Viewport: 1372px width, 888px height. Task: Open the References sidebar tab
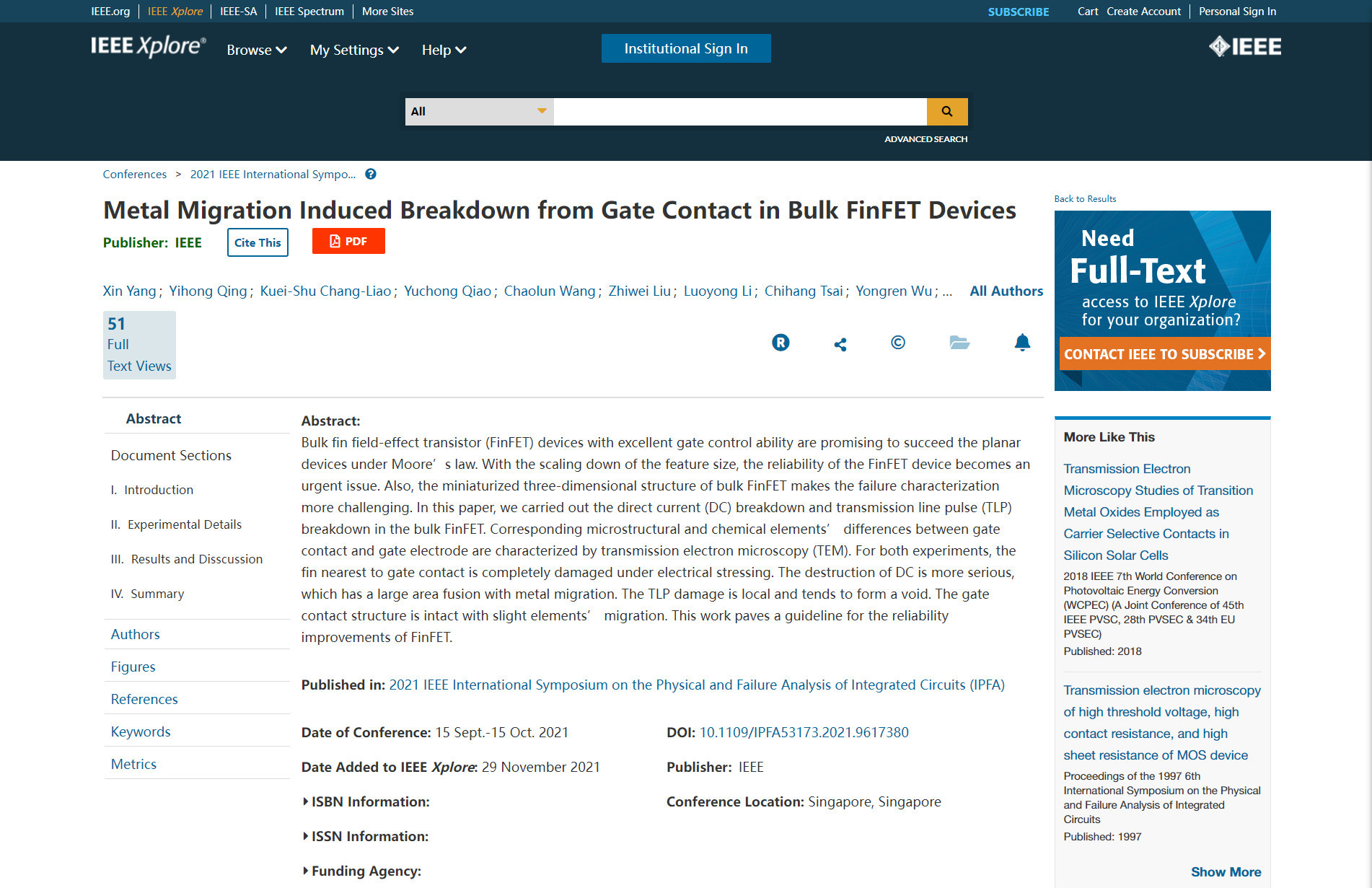click(x=144, y=699)
